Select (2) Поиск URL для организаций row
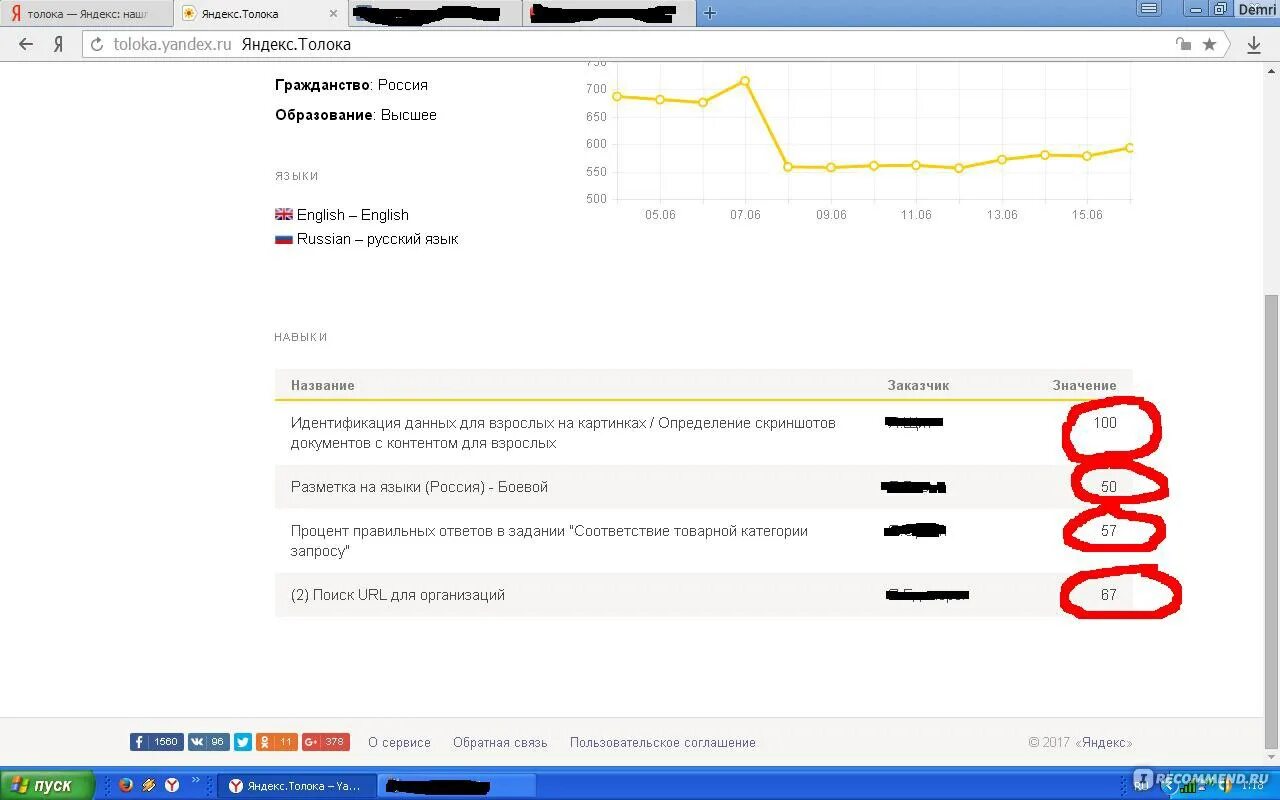The width and height of the screenshot is (1280, 800). [x=703, y=595]
